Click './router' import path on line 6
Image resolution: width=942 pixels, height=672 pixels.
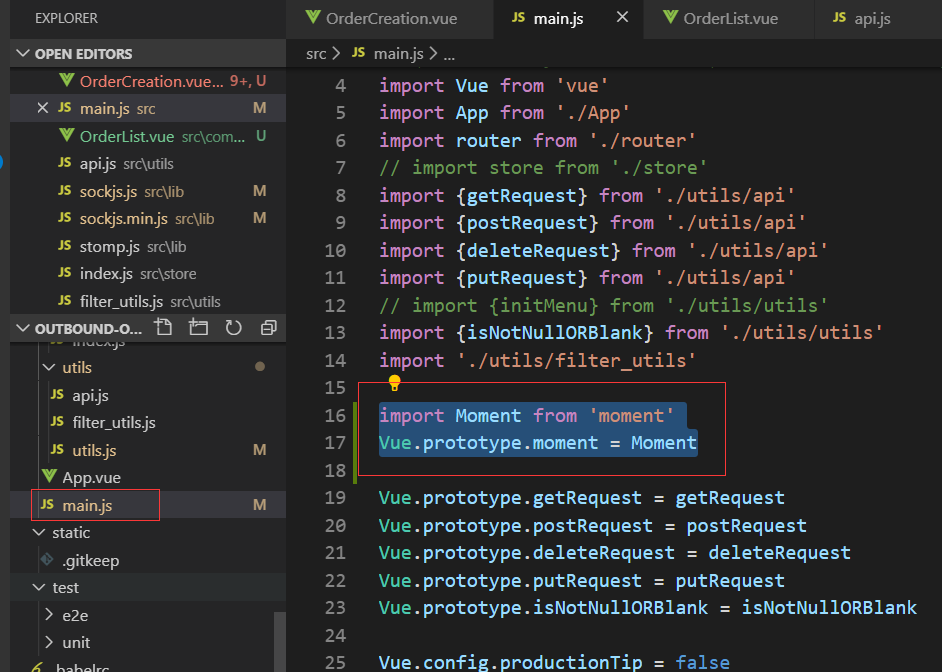tap(642, 141)
